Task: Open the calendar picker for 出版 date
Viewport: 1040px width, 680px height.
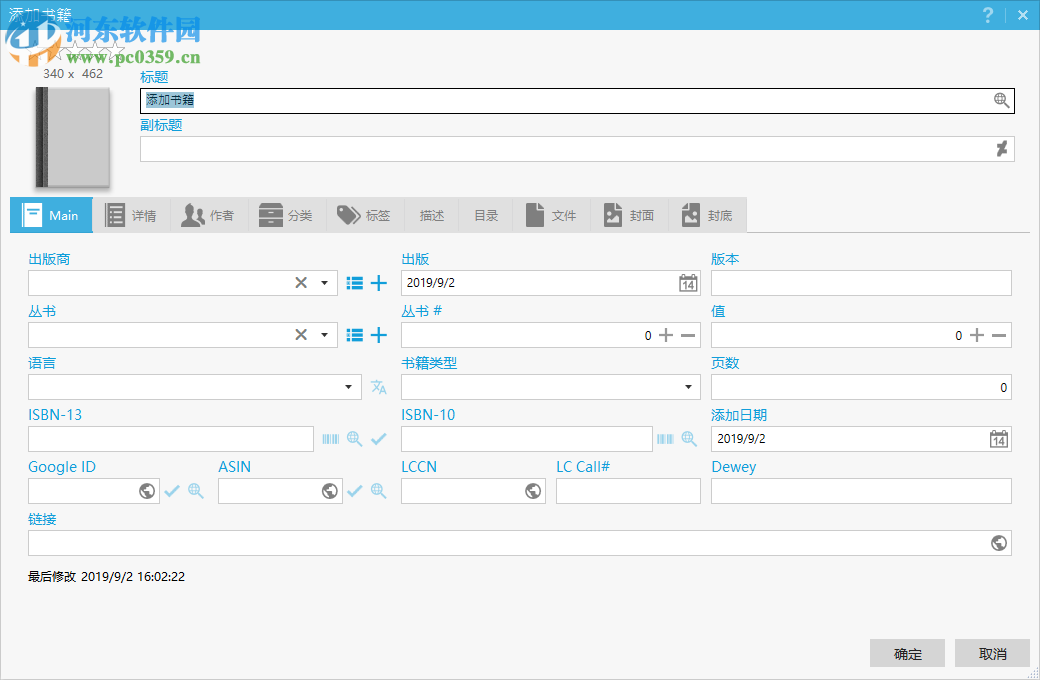Action: coord(687,283)
